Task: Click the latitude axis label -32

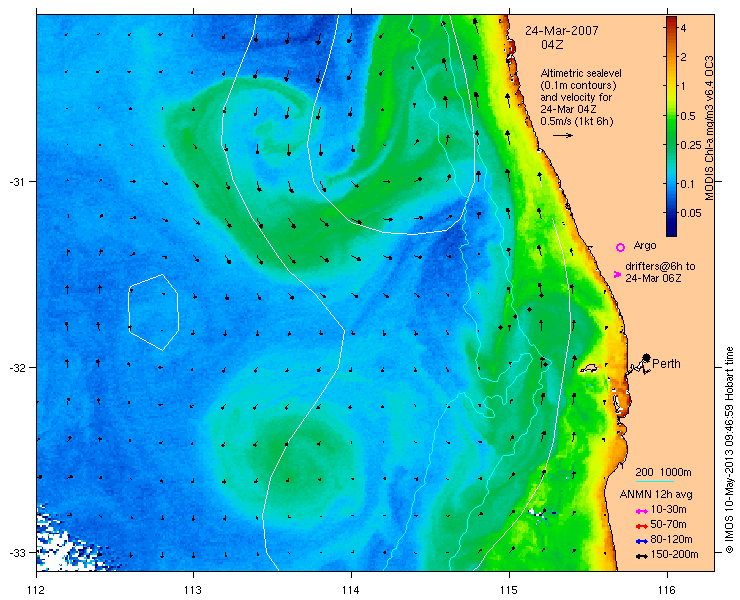Action: [16, 367]
